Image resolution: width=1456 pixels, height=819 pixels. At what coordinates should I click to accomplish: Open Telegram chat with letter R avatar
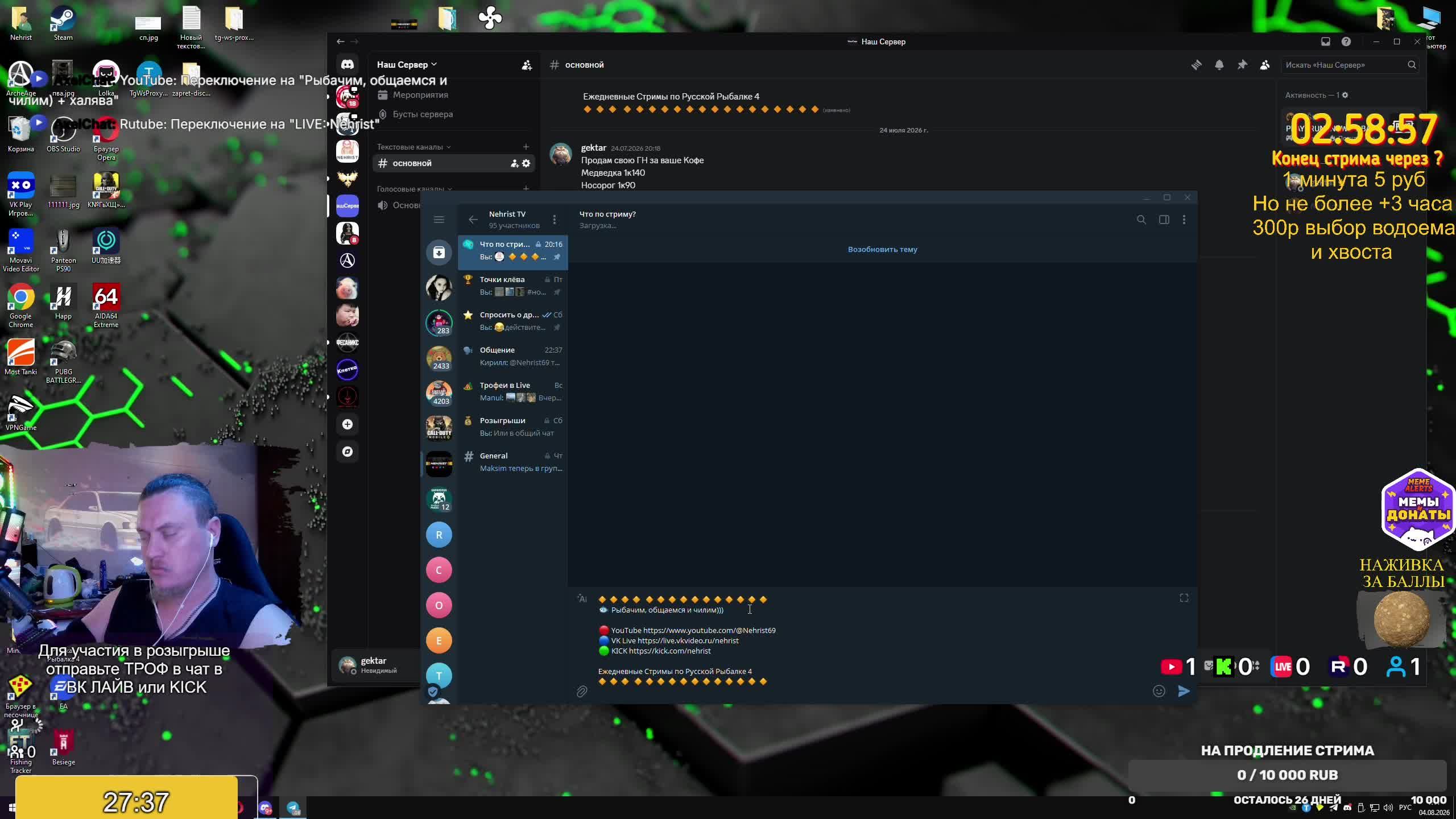coord(439,535)
